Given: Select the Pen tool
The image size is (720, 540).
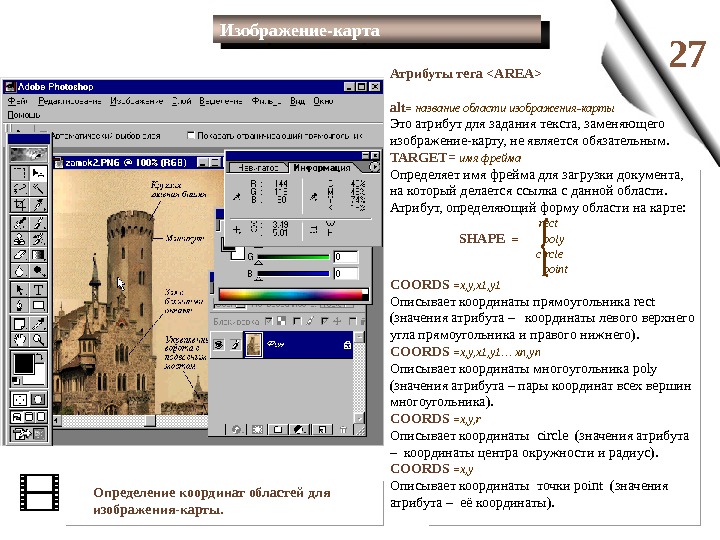Looking at the screenshot, I should click(x=19, y=305).
